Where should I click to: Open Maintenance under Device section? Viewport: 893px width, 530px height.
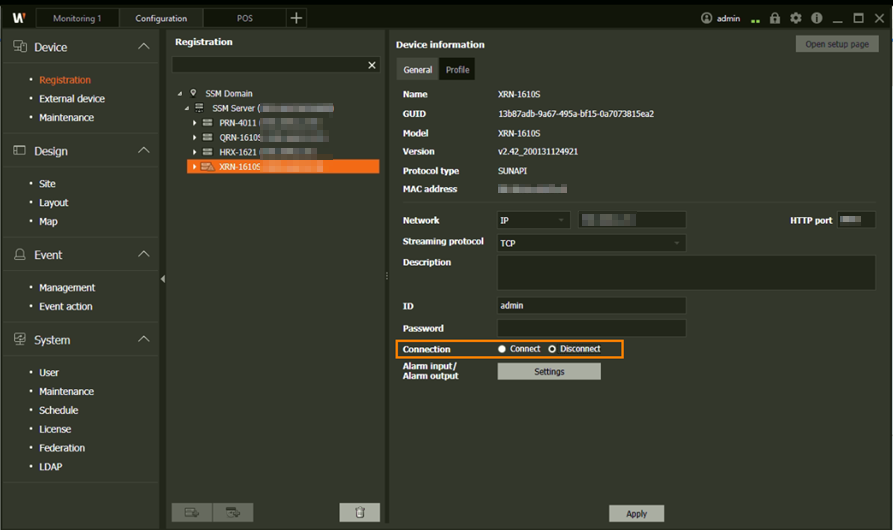point(67,117)
